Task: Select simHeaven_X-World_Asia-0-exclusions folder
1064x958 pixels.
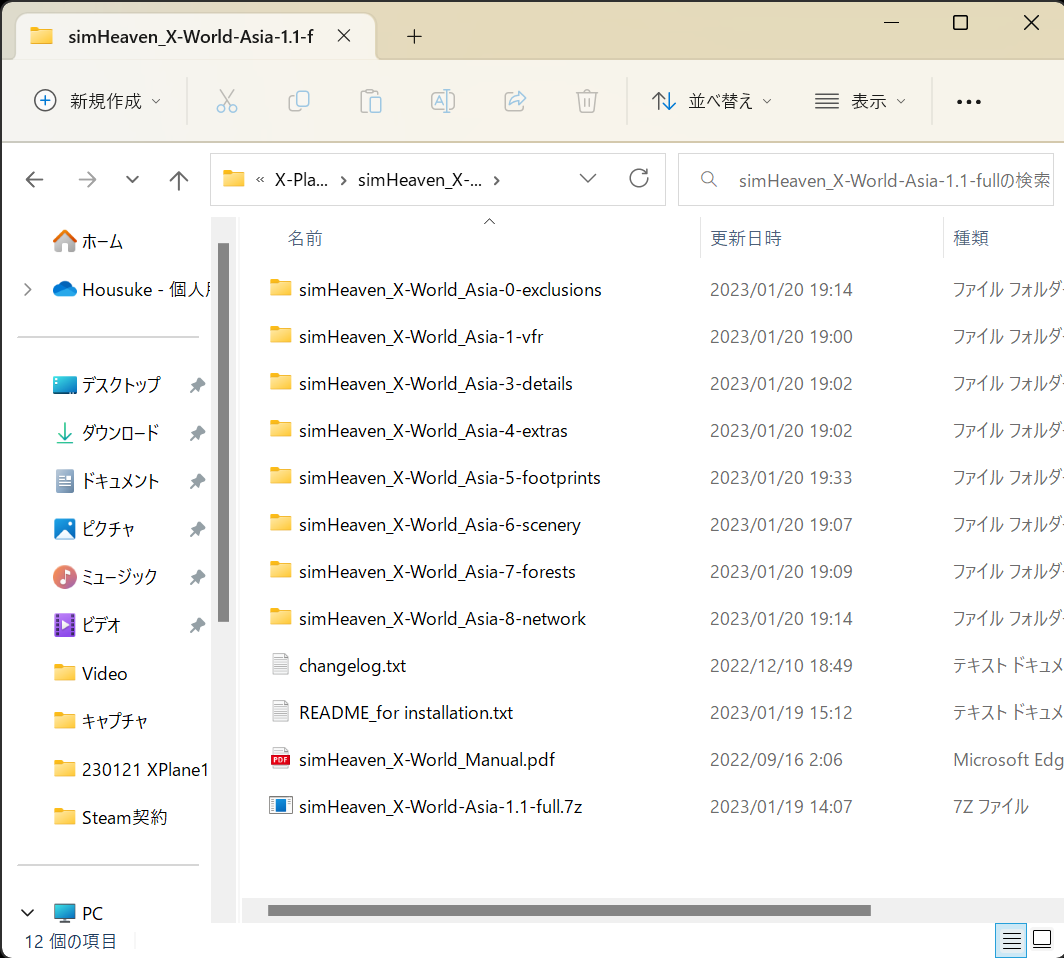Action: (450, 290)
